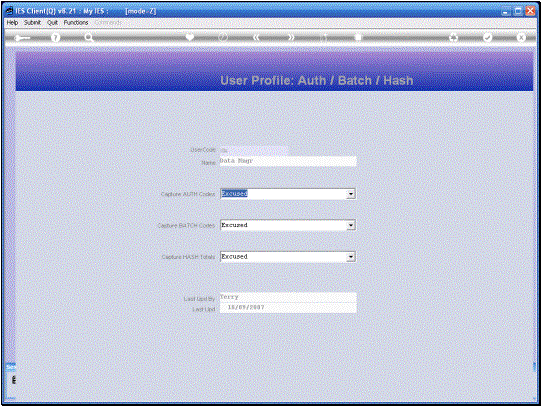Screen dimensions: 541x406
Task: Click the Name field showing Data Mngr
Action: pos(288,161)
